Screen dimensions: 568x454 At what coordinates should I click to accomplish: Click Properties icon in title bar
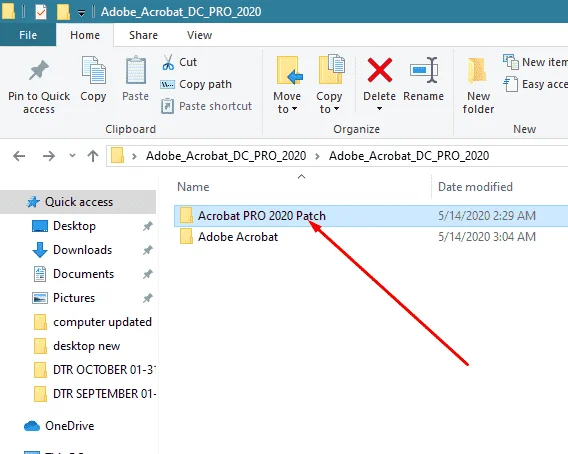41,12
